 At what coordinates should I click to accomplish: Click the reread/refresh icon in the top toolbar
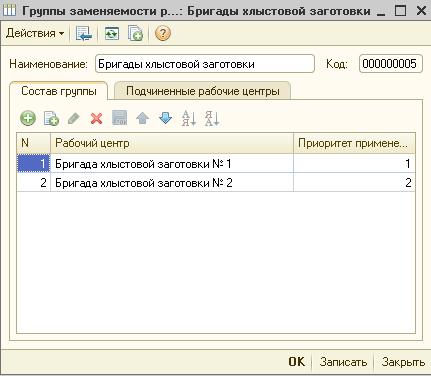coord(112,34)
